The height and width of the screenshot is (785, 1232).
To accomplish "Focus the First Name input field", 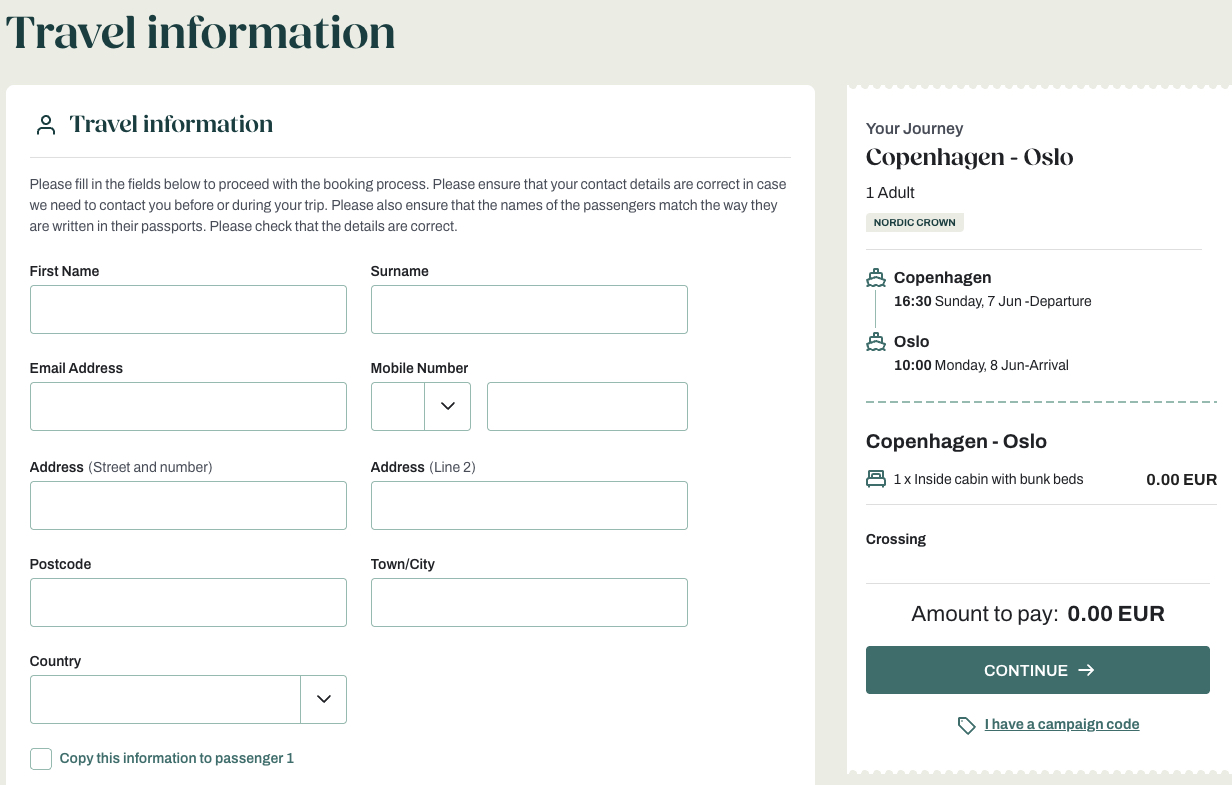I will 188,309.
